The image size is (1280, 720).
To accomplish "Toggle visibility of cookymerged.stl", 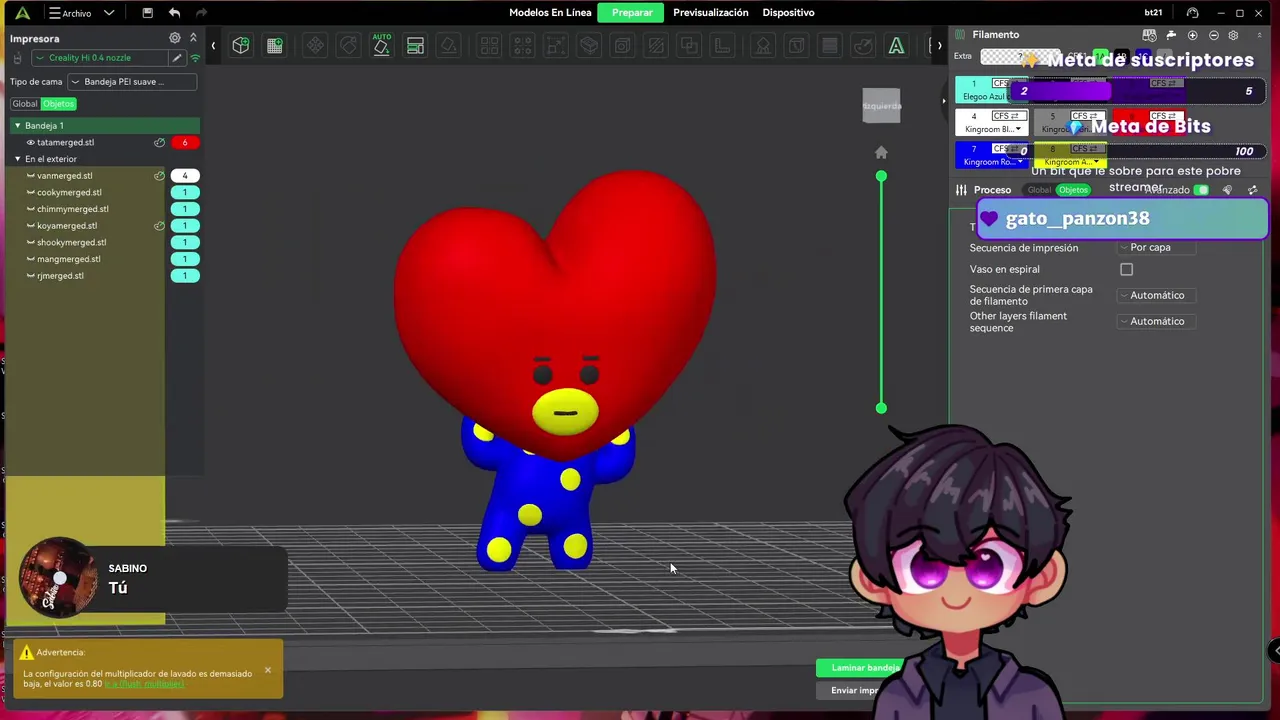I will [30, 192].
